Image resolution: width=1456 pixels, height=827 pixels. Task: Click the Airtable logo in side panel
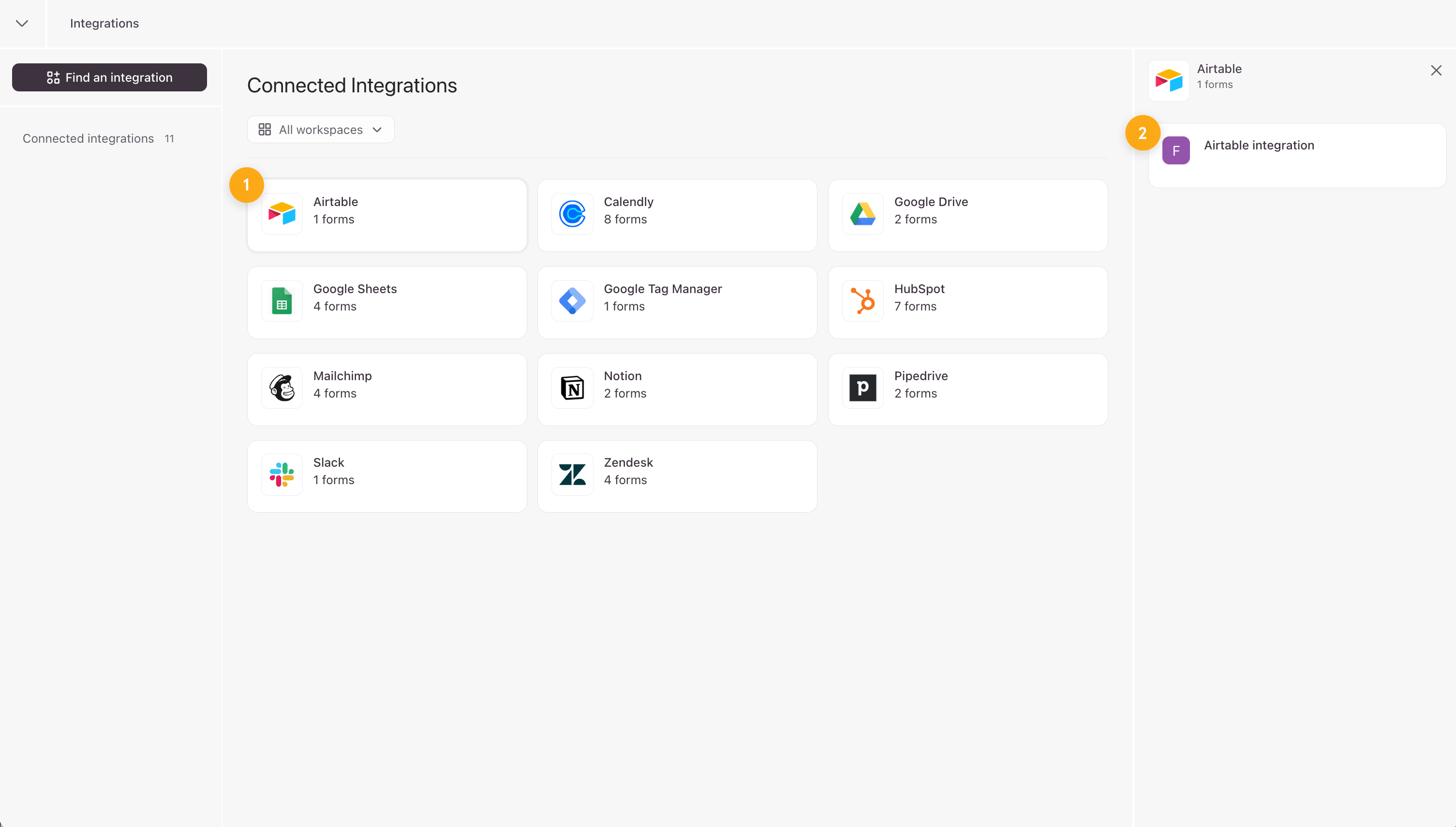[1169, 81]
